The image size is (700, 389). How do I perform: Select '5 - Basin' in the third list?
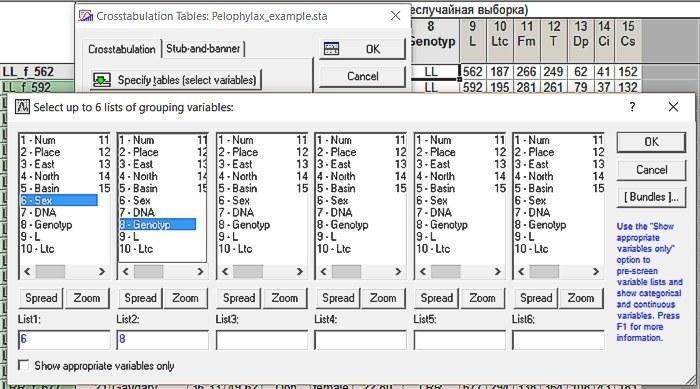click(238, 188)
